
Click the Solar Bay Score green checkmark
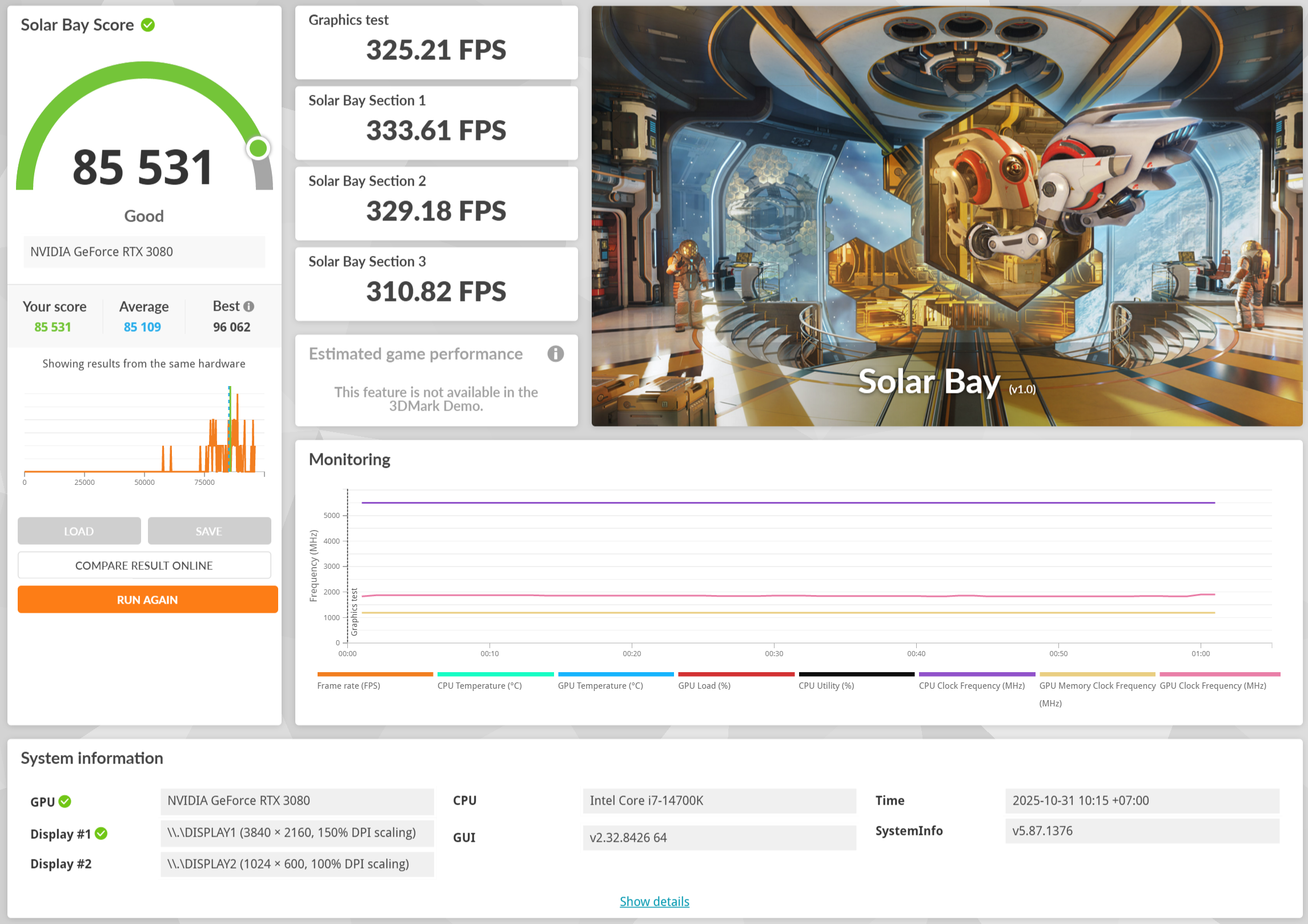coord(148,25)
